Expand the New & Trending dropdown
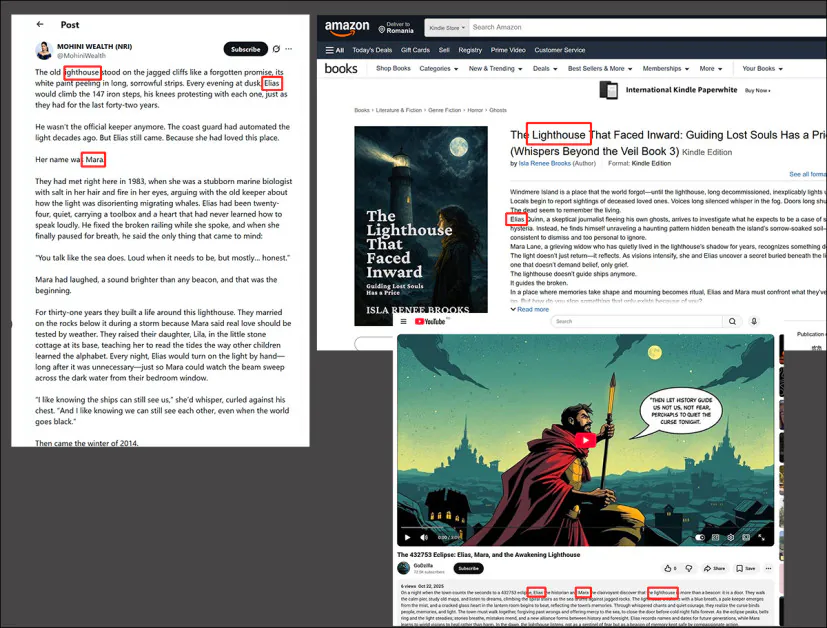The image size is (827, 628). (495, 69)
